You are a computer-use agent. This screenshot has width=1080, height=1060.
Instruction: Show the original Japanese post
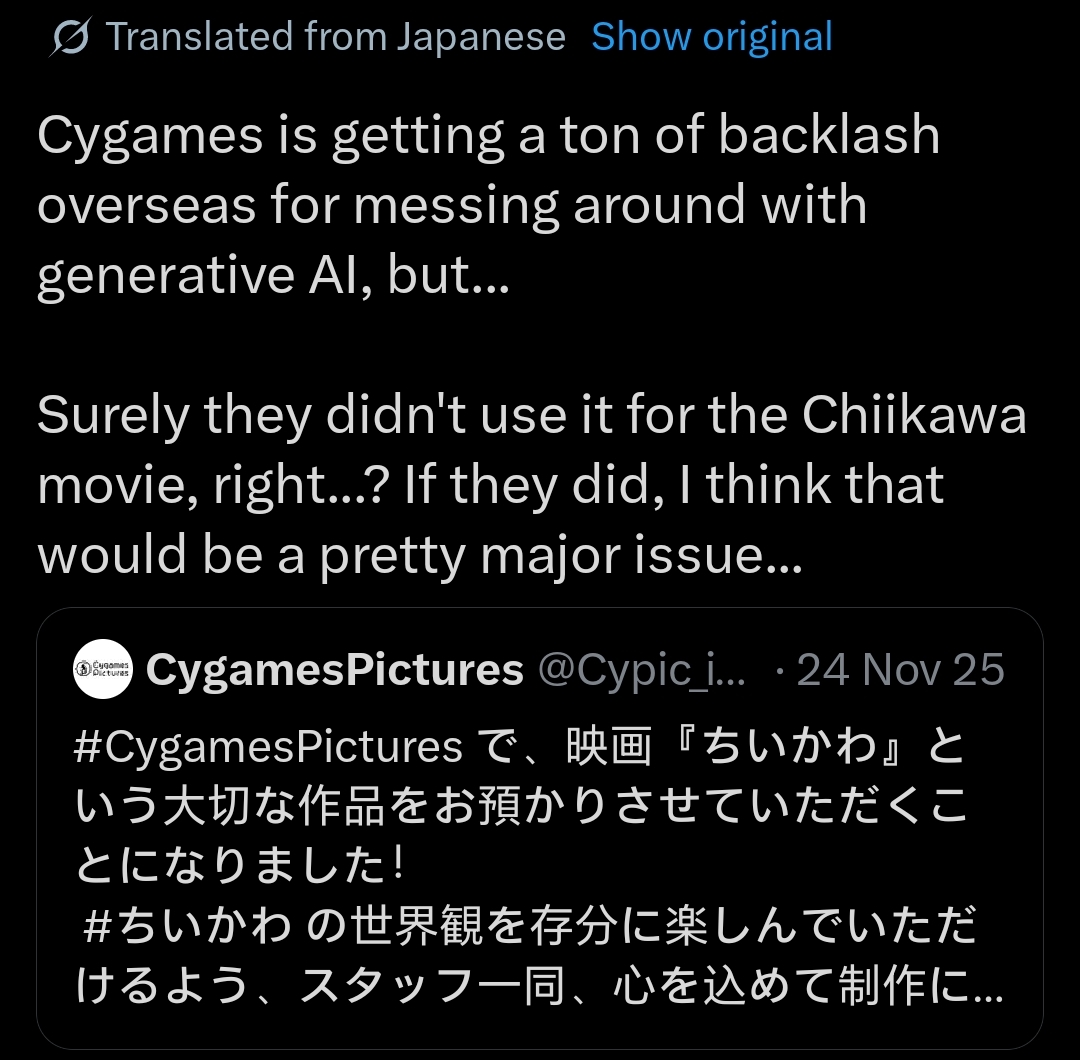coord(712,37)
